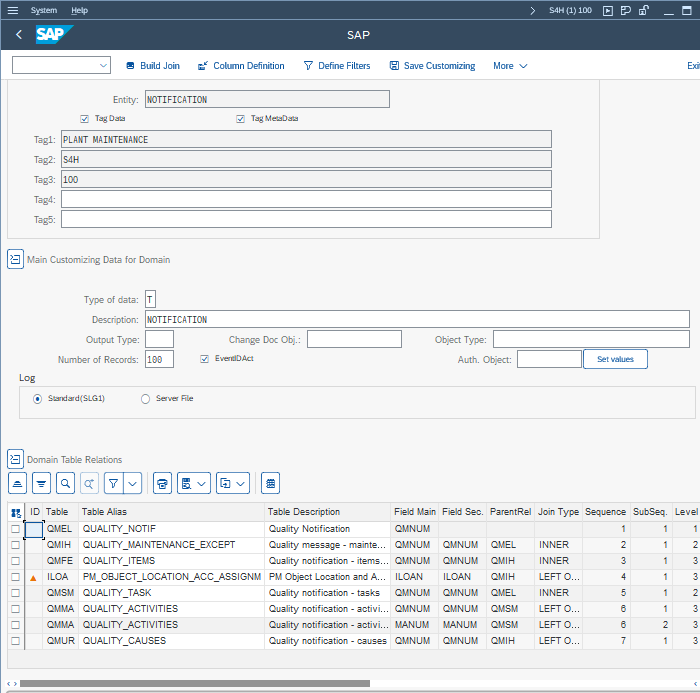Screen dimensions: 700x693
Task: Toggle the Tag Data checkbox
Action: click(x=85, y=119)
